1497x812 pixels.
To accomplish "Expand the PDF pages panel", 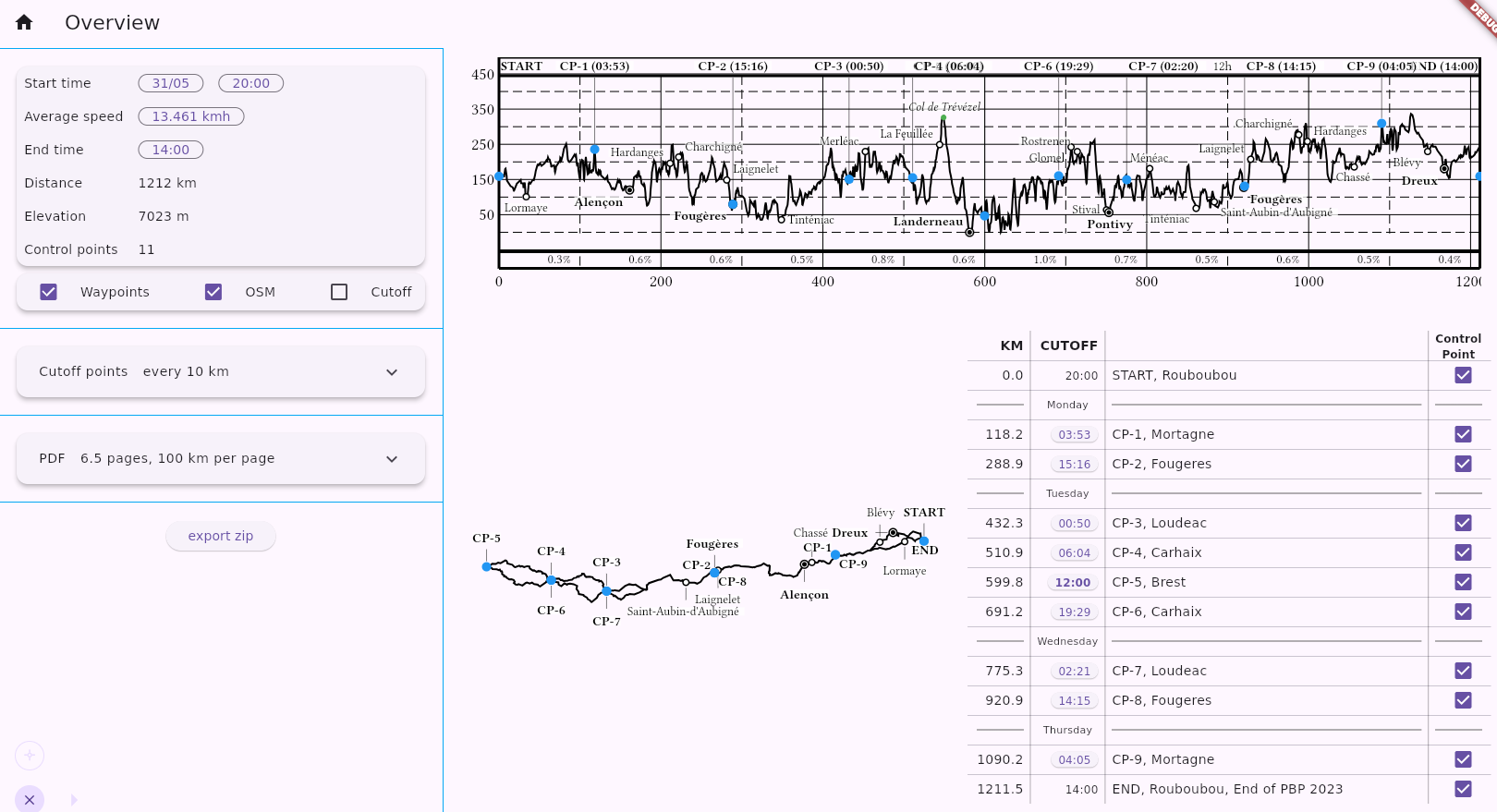I will 221,458.
